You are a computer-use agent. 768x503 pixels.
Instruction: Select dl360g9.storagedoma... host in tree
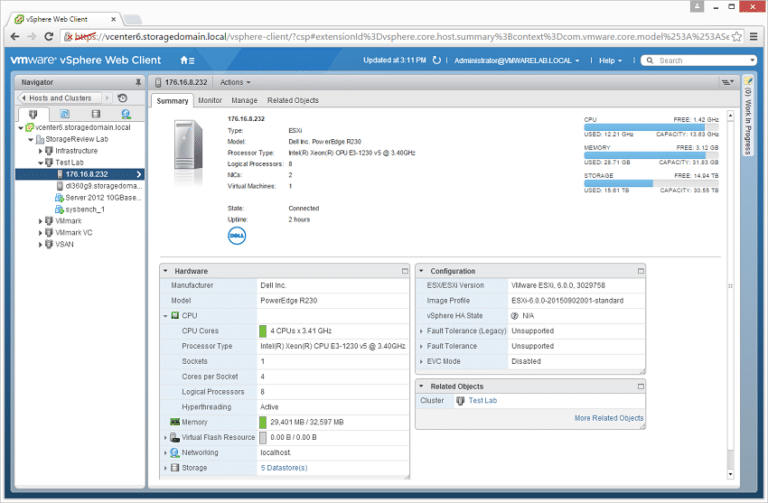(x=104, y=186)
